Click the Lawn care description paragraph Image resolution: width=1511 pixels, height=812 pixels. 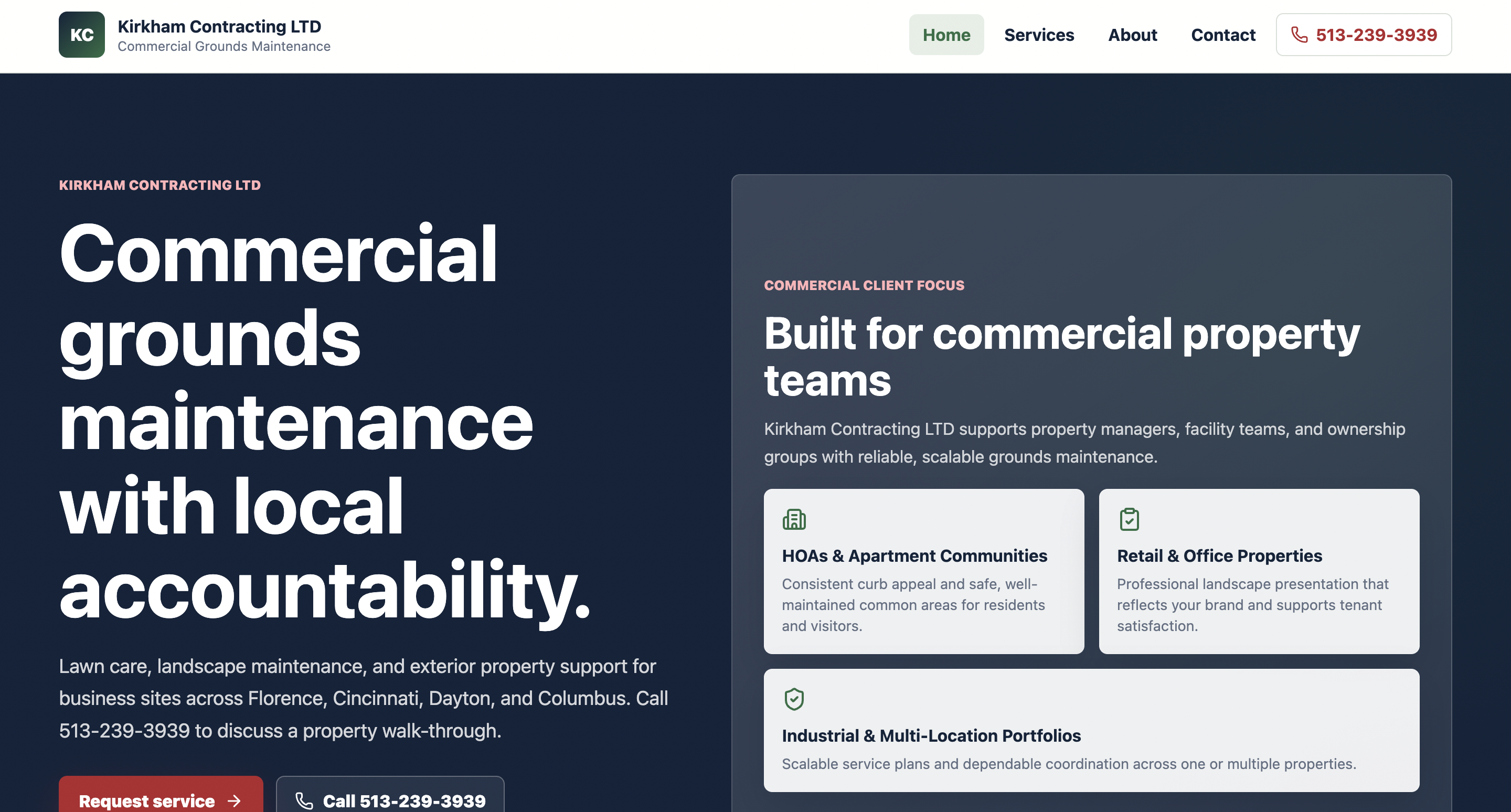(364, 698)
